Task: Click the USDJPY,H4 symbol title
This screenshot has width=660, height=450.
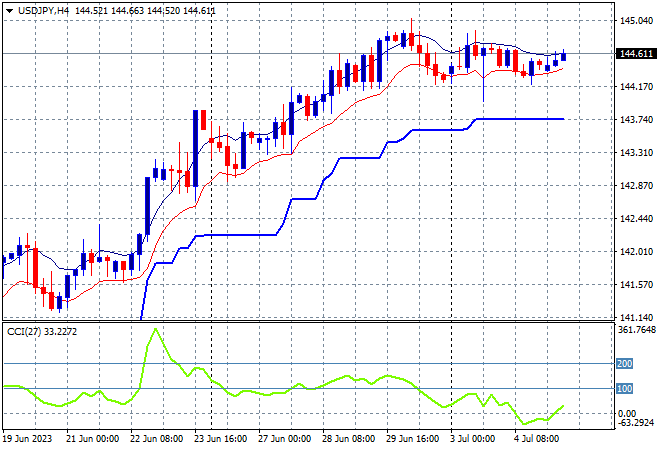Action: (x=43, y=11)
